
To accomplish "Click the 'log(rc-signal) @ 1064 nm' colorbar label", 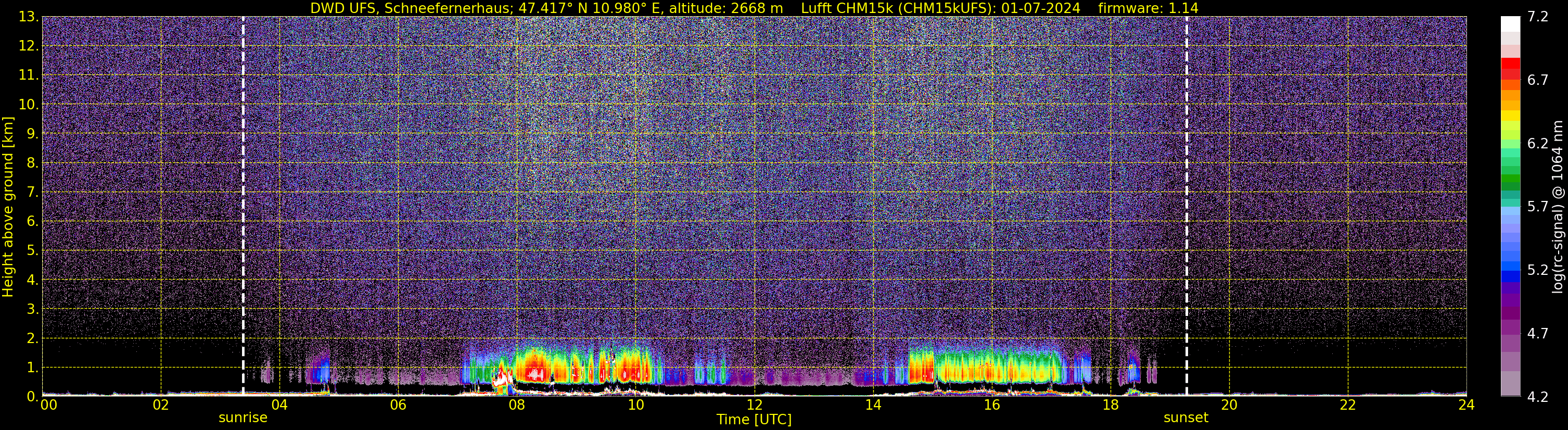I will tap(1557, 207).
